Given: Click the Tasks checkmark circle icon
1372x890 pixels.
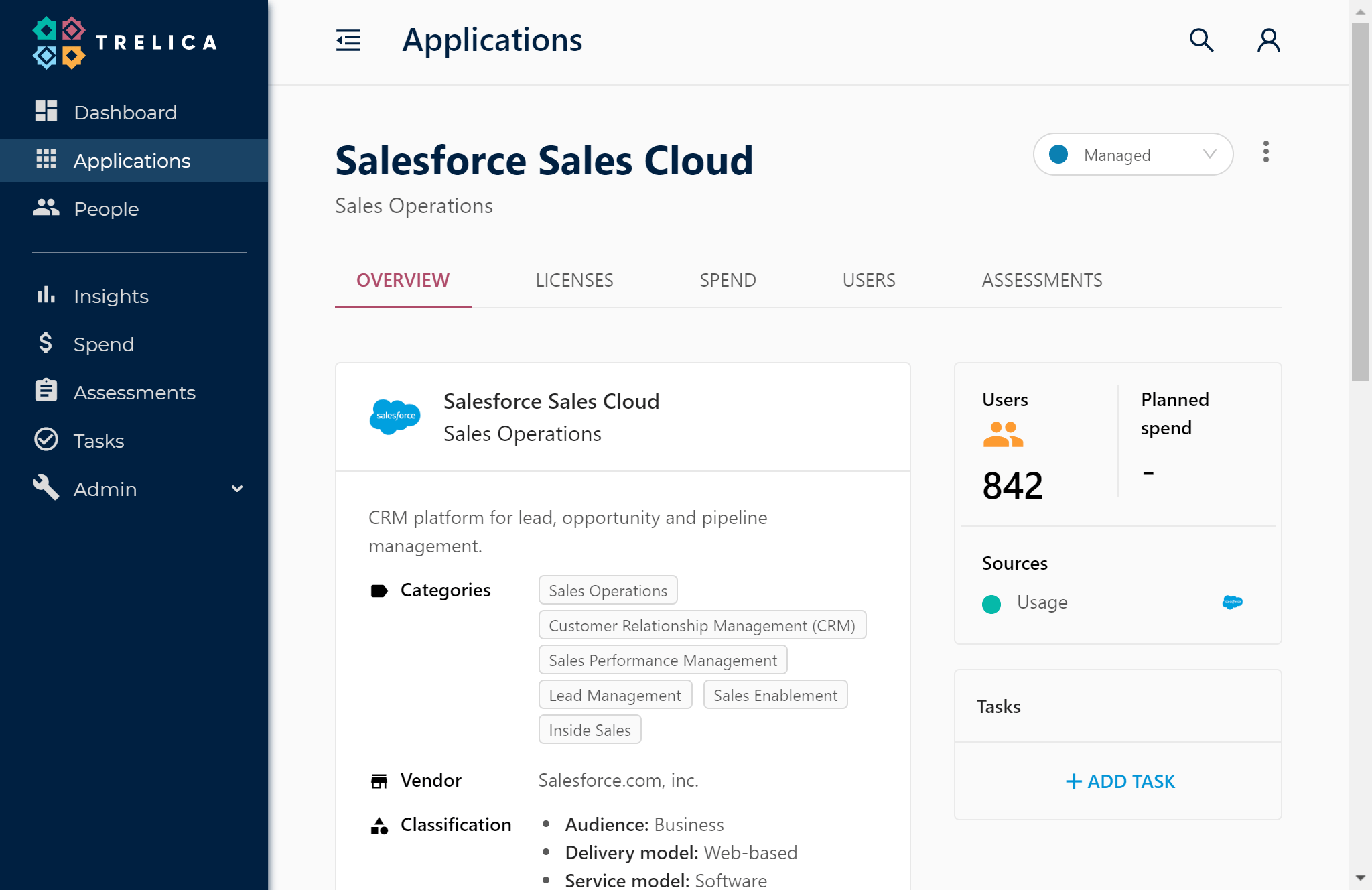Looking at the screenshot, I should (x=46, y=440).
